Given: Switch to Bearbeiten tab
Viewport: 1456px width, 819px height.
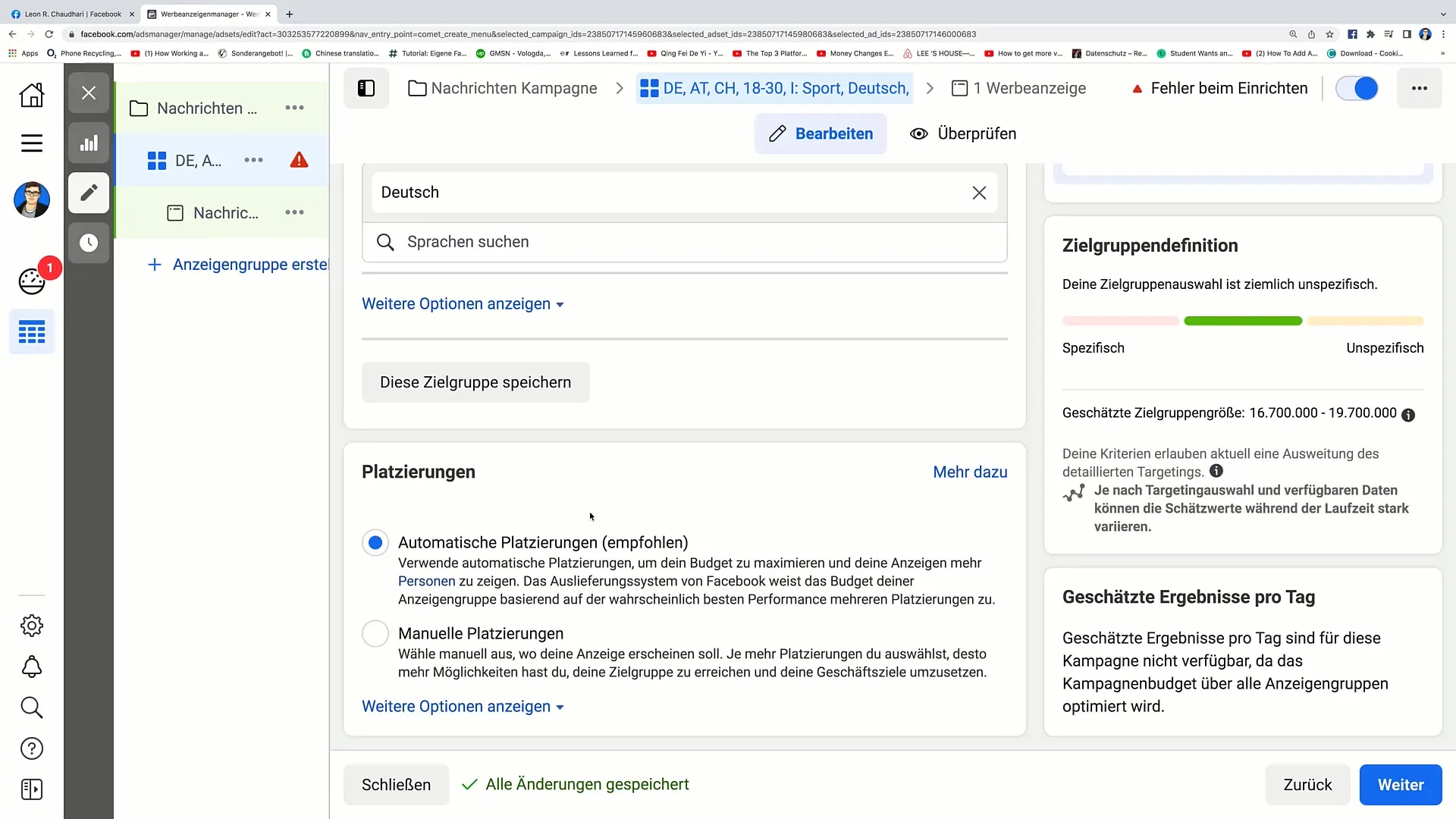Looking at the screenshot, I should click(821, 133).
